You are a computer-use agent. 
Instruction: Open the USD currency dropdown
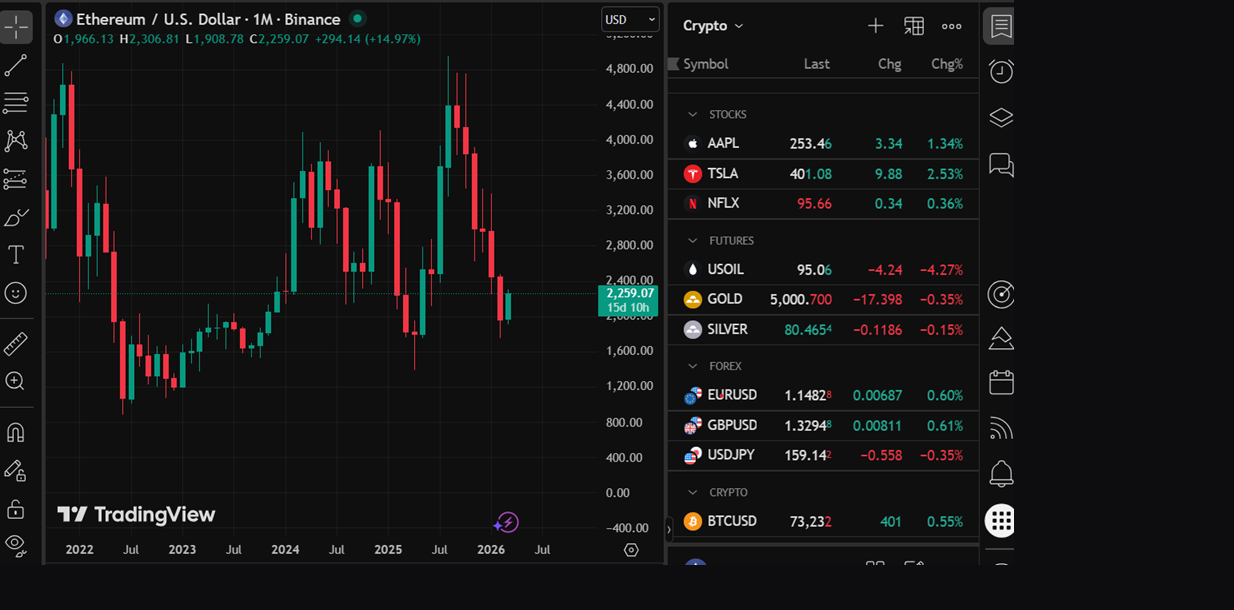(x=630, y=19)
